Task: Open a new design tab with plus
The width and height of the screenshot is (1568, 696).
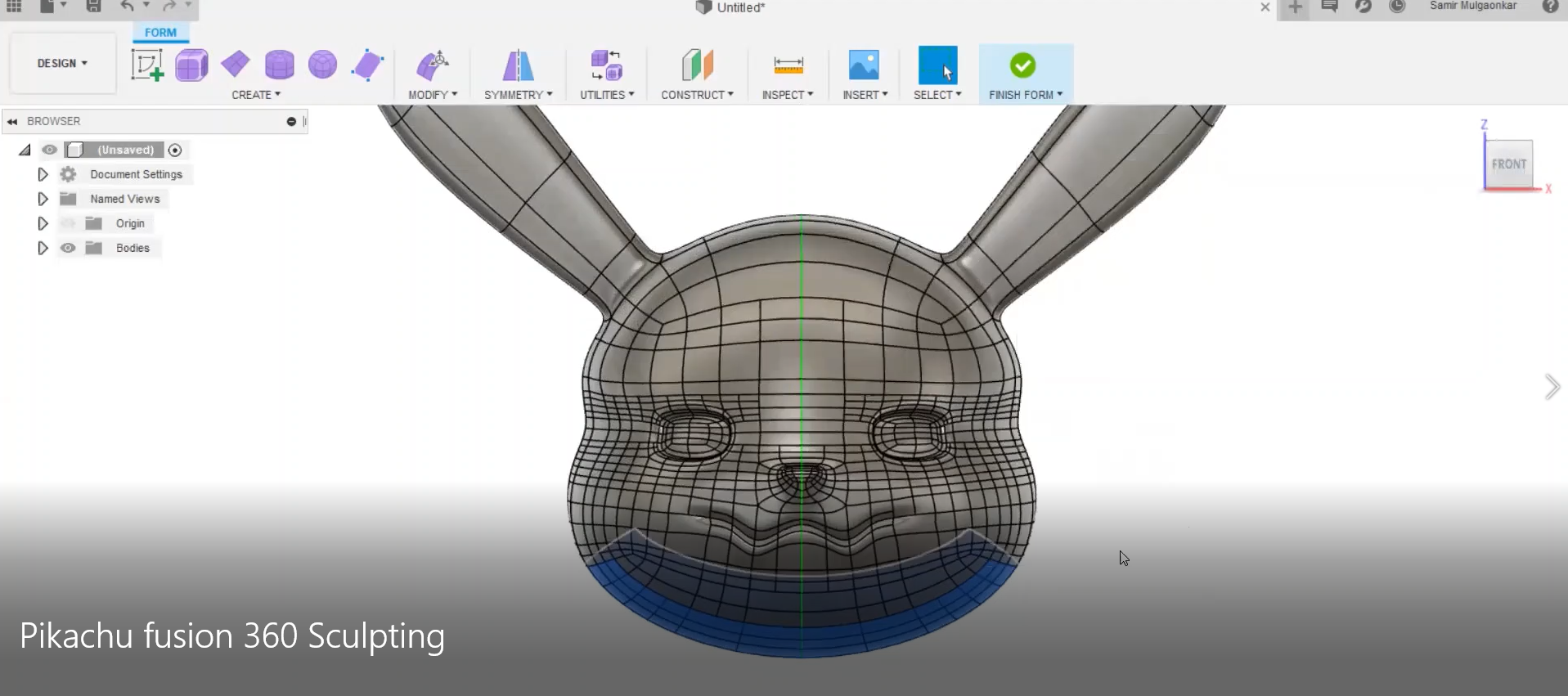Action: pyautogui.click(x=1295, y=7)
